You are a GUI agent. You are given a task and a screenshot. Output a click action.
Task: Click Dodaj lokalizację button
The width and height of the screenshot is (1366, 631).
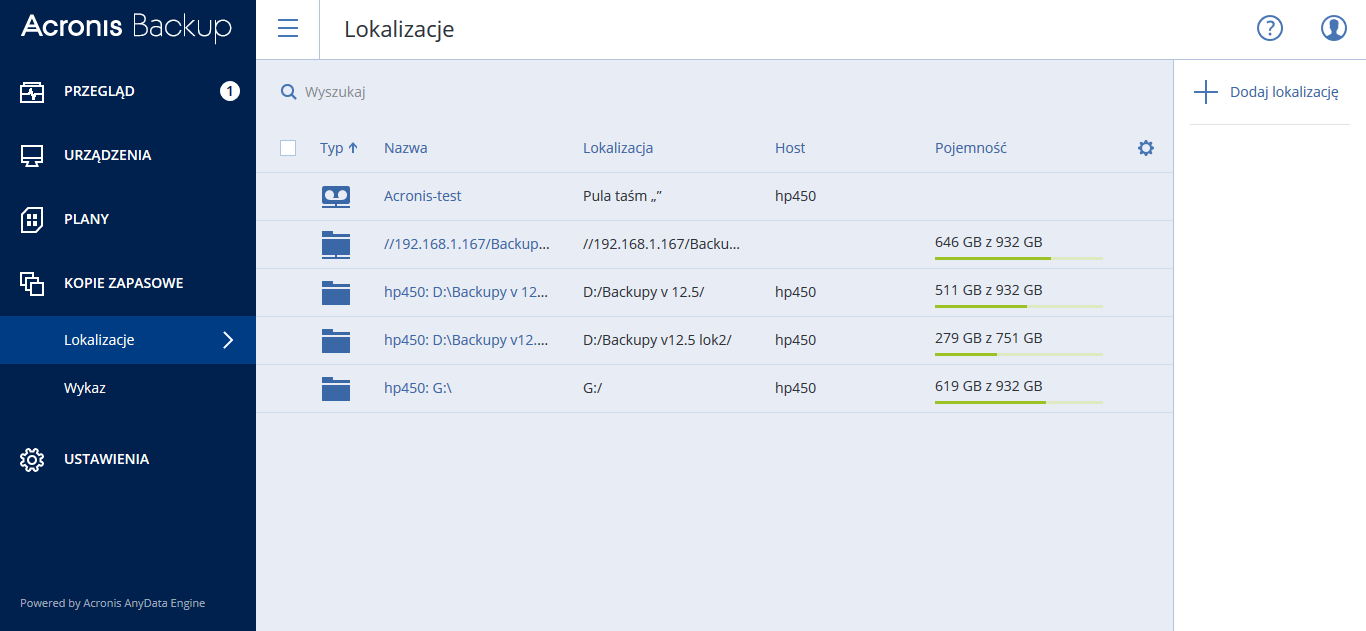tap(1266, 92)
